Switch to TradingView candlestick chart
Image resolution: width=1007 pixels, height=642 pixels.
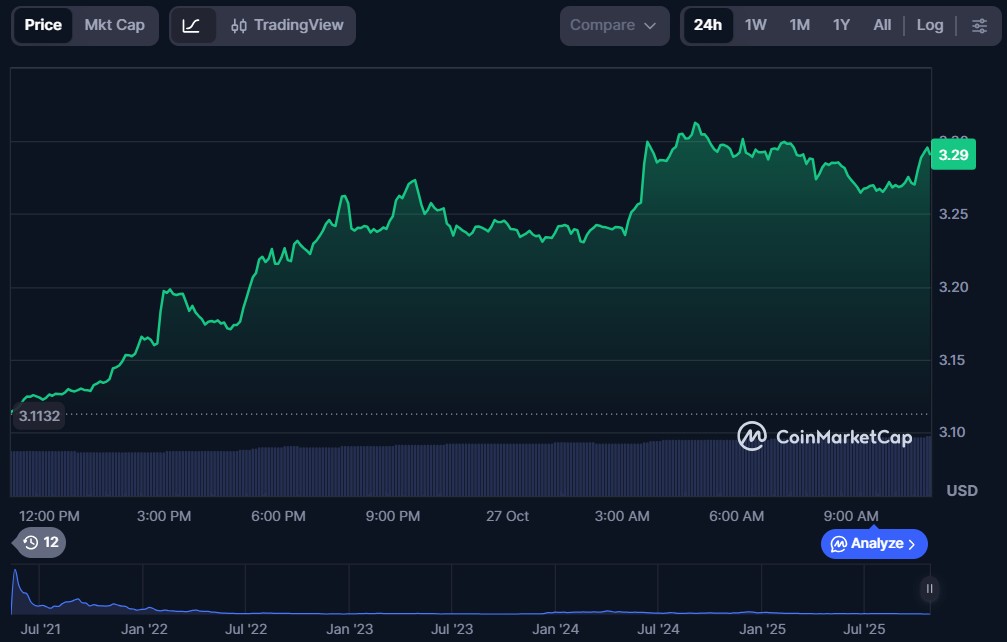286,26
